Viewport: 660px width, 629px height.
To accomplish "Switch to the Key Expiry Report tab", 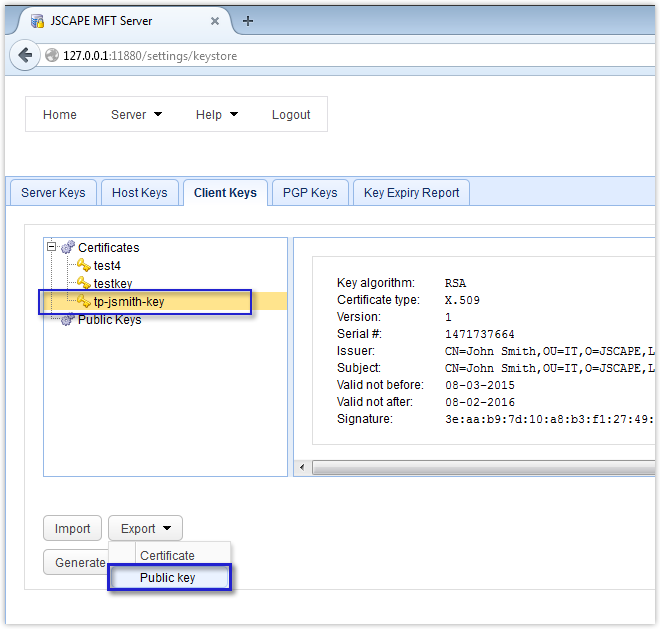I will [411, 193].
